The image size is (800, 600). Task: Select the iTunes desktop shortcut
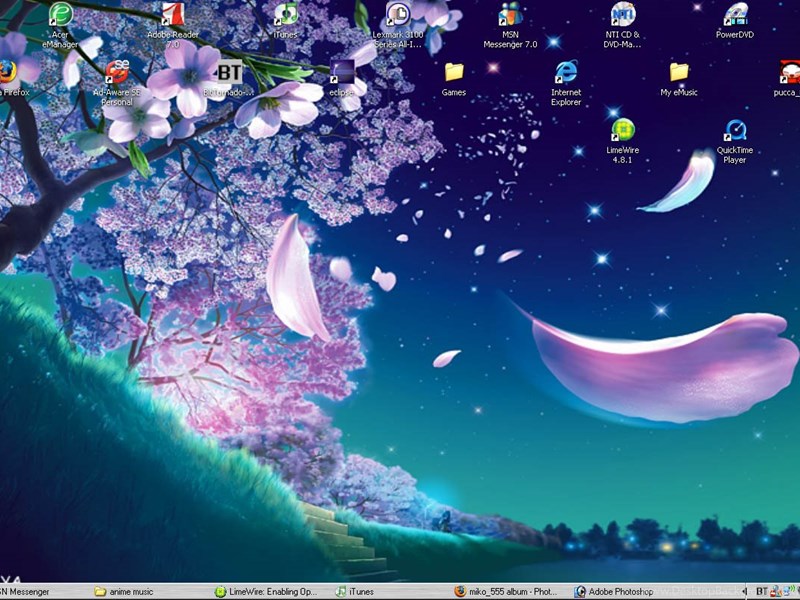[x=285, y=16]
